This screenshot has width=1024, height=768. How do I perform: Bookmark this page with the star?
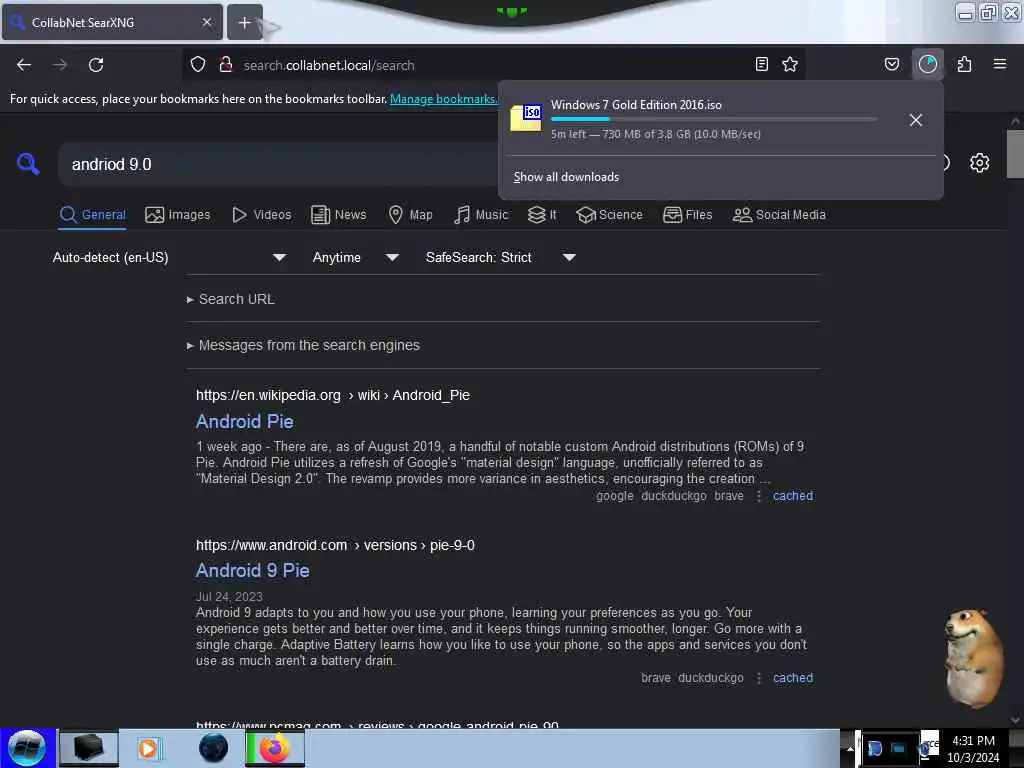tap(790, 65)
